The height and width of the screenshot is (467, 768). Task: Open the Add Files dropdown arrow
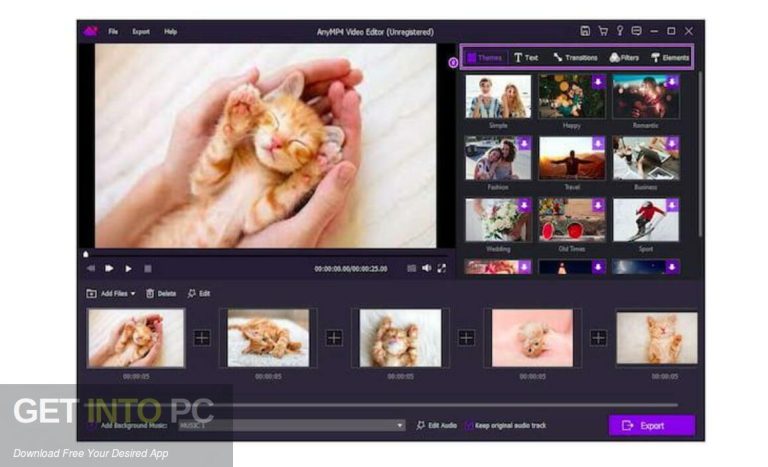pyautogui.click(x=133, y=294)
